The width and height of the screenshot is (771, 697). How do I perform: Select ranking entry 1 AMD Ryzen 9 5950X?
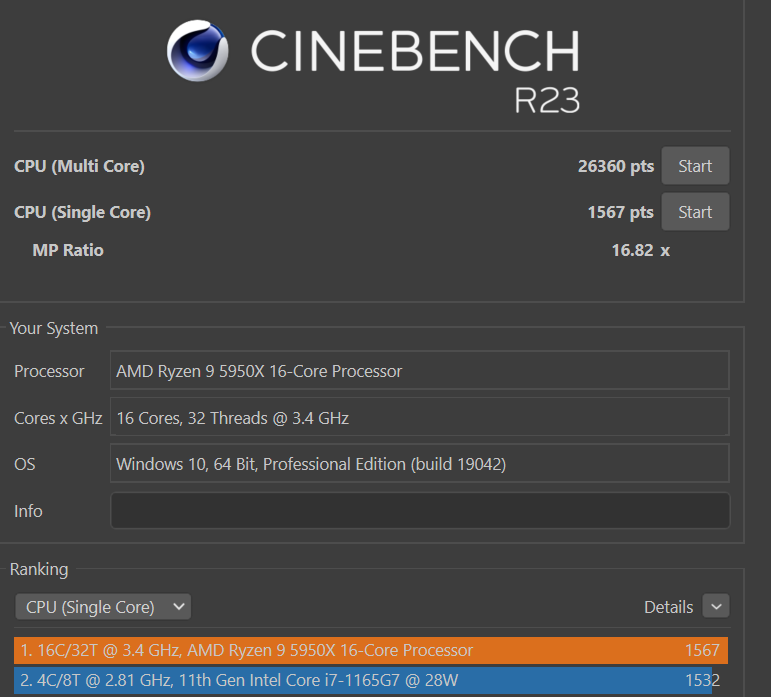(x=371, y=650)
